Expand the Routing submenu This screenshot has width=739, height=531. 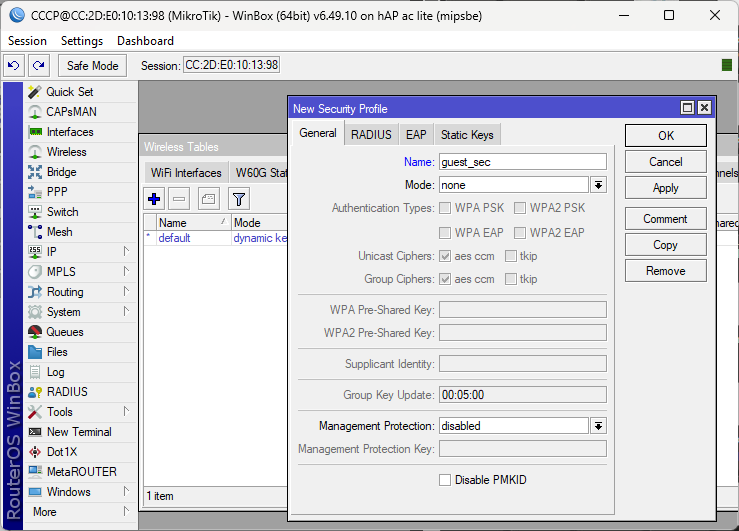pos(126,291)
